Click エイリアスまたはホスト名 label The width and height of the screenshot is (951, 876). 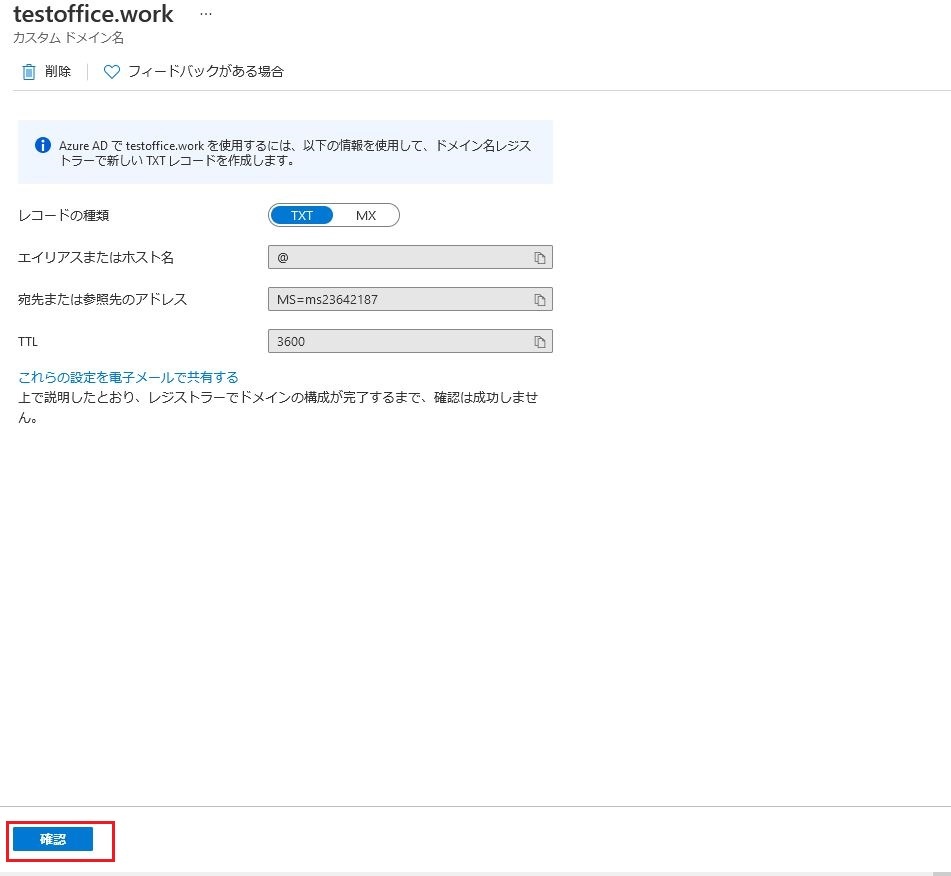pos(96,257)
